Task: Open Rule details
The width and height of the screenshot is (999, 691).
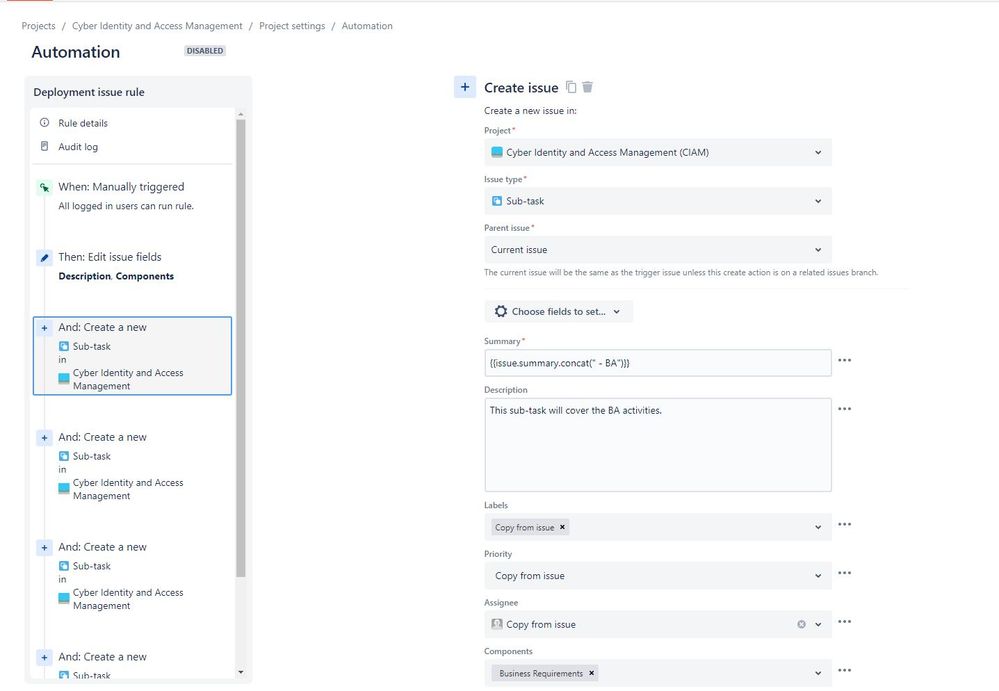Action: pos(83,123)
